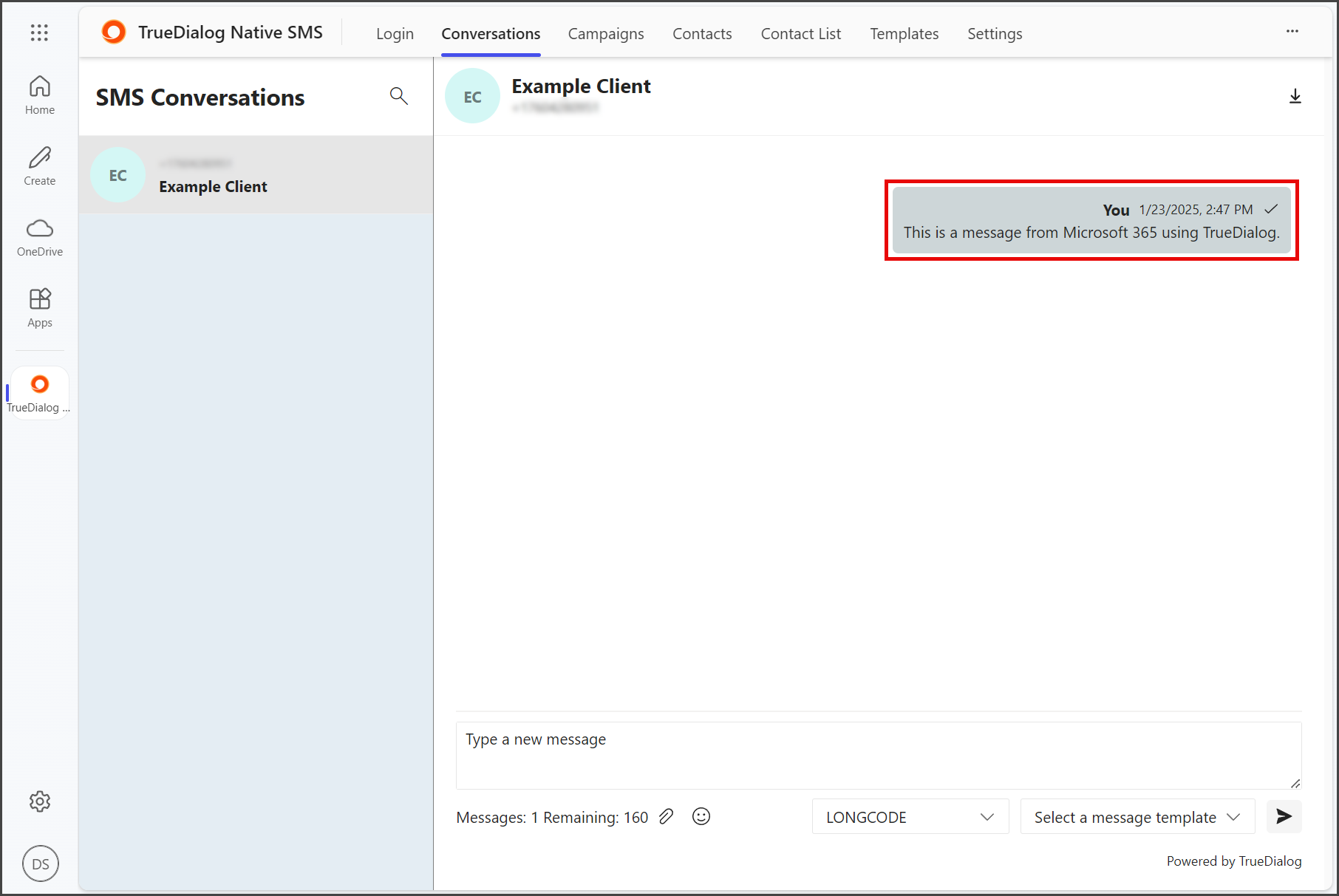Click the TrueDialog Native SMS logo

(114, 33)
